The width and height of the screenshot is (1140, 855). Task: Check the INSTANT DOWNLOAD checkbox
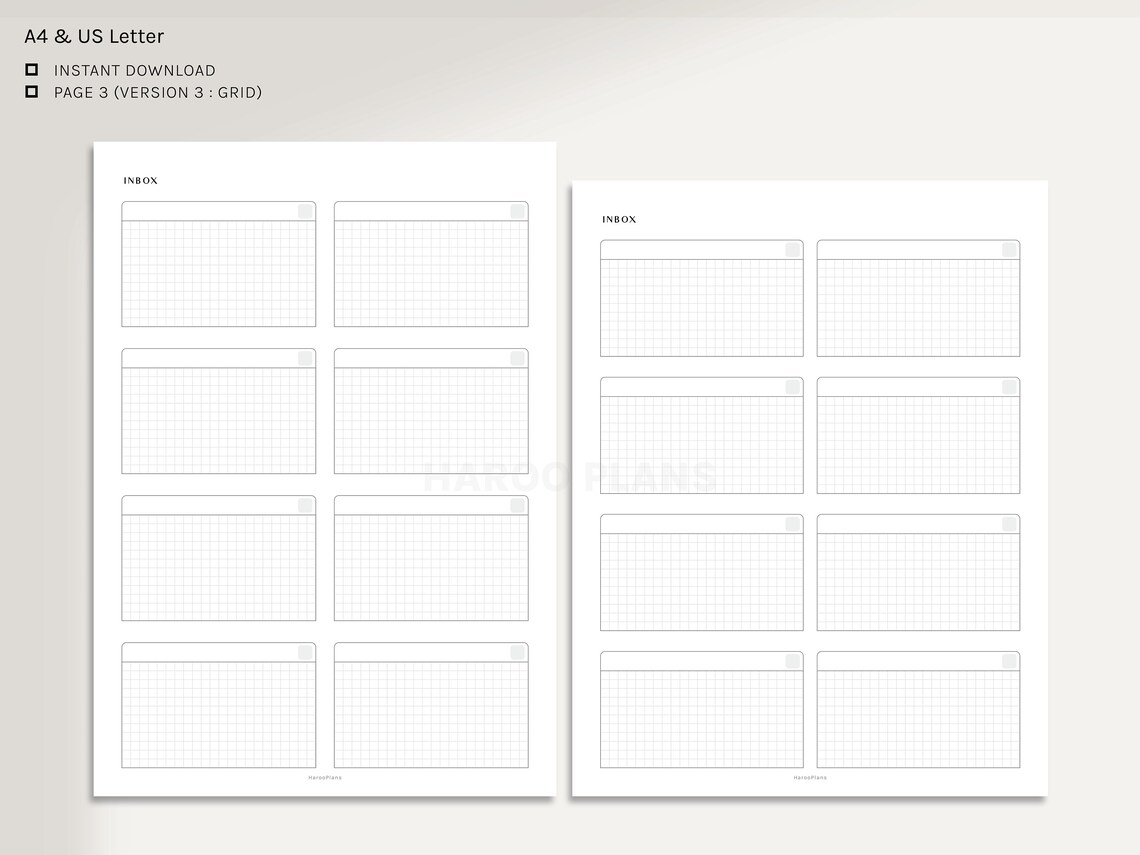click(33, 70)
